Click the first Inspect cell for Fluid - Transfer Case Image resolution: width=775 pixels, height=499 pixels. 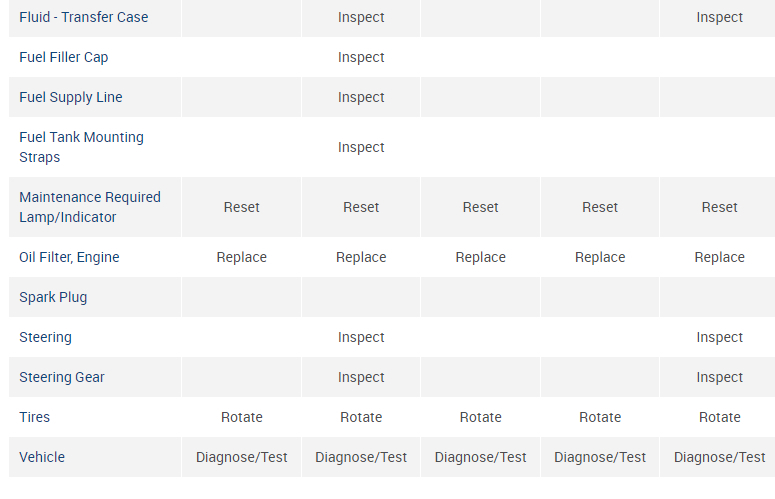click(361, 17)
